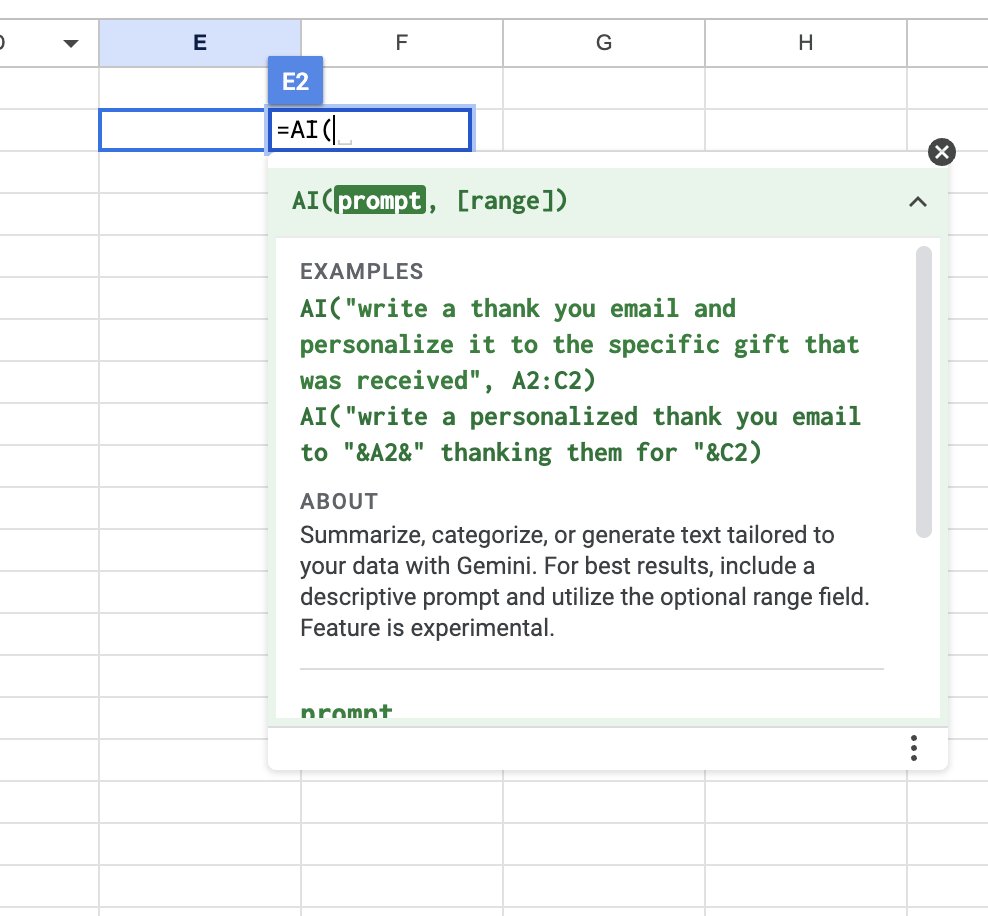Open the overflow options below the help panel
The width and height of the screenshot is (988, 916).
click(913, 747)
